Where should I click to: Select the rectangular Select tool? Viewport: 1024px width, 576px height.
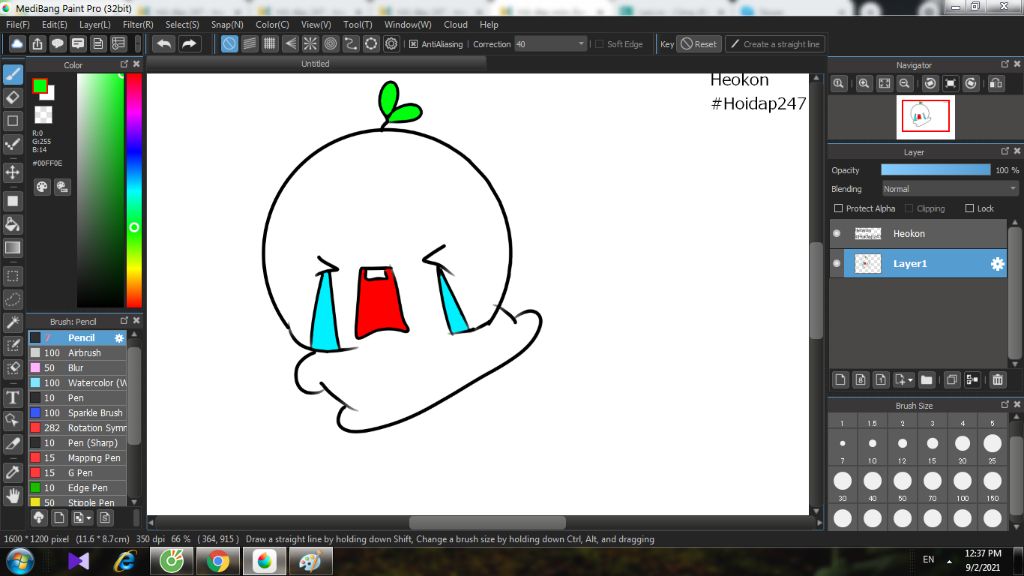pyautogui.click(x=13, y=276)
